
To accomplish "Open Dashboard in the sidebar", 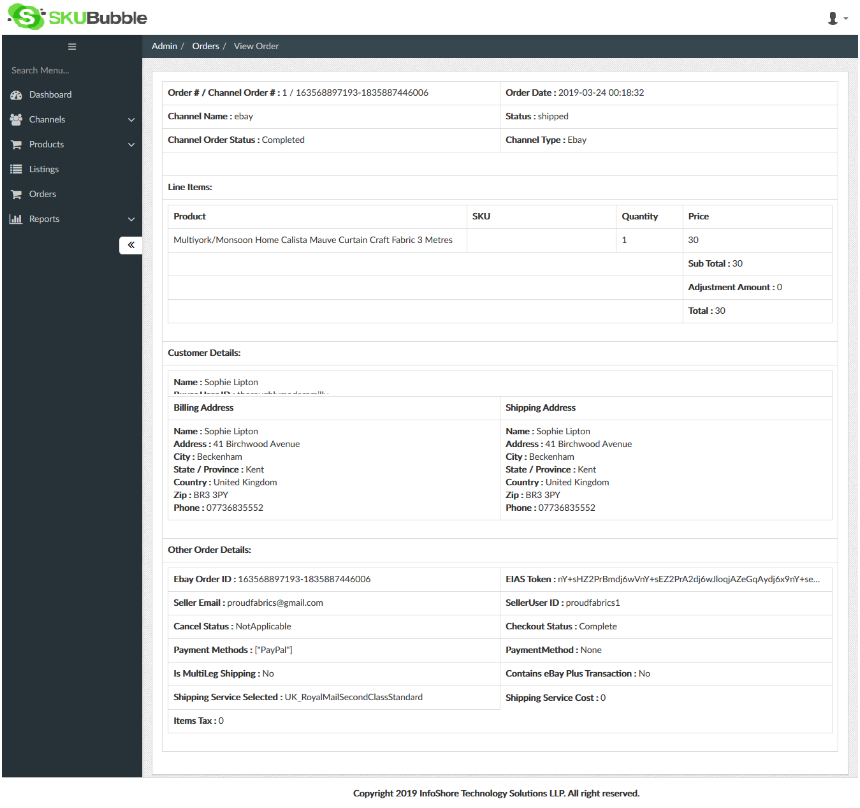I will click(x=72, y=95).
